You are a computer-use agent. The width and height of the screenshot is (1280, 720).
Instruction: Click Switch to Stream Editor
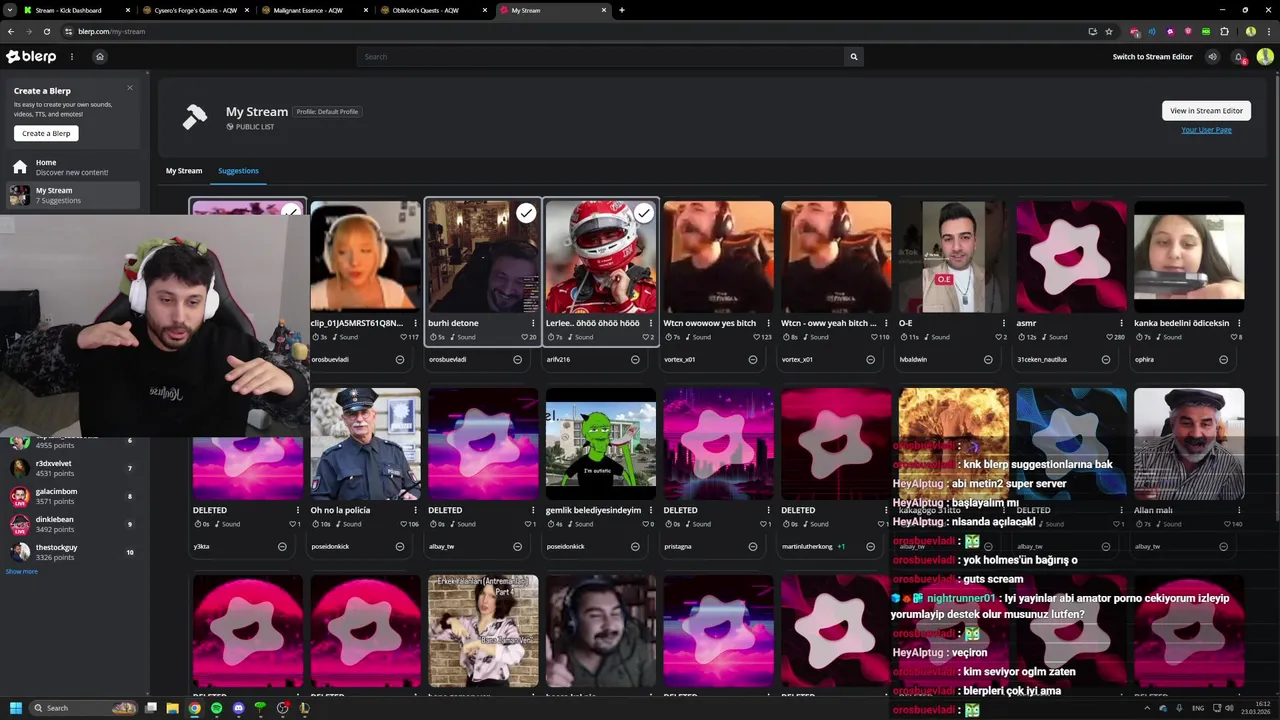coord(1153,57)
